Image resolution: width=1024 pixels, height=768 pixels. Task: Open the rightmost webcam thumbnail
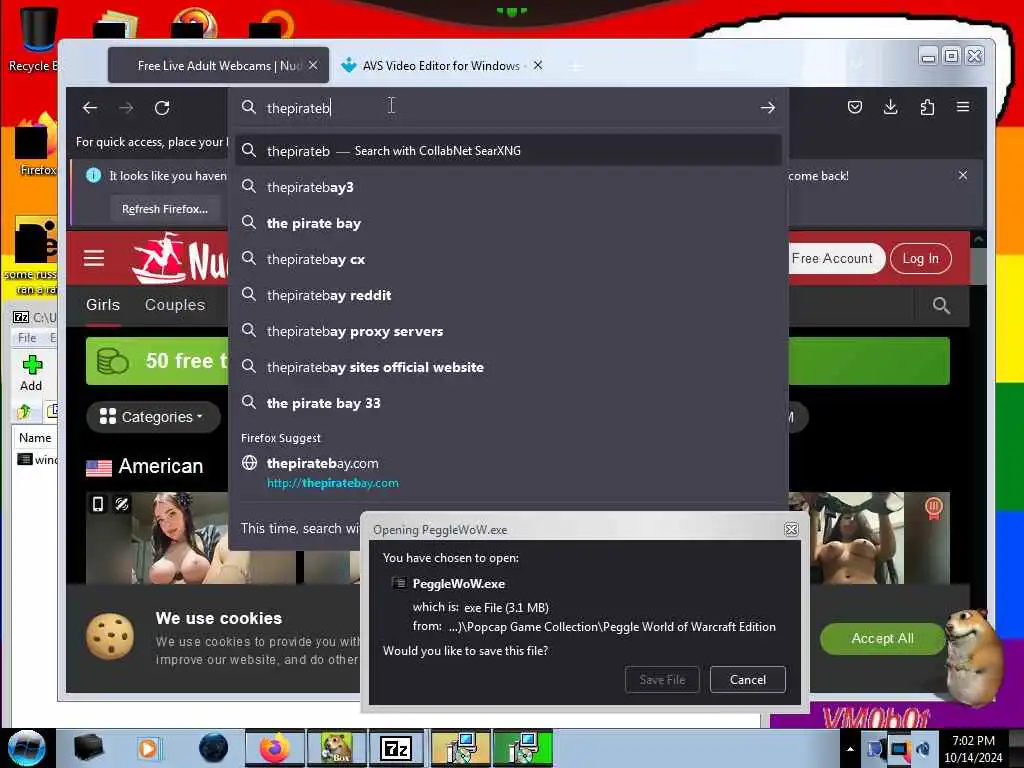(x=871, y=538)
